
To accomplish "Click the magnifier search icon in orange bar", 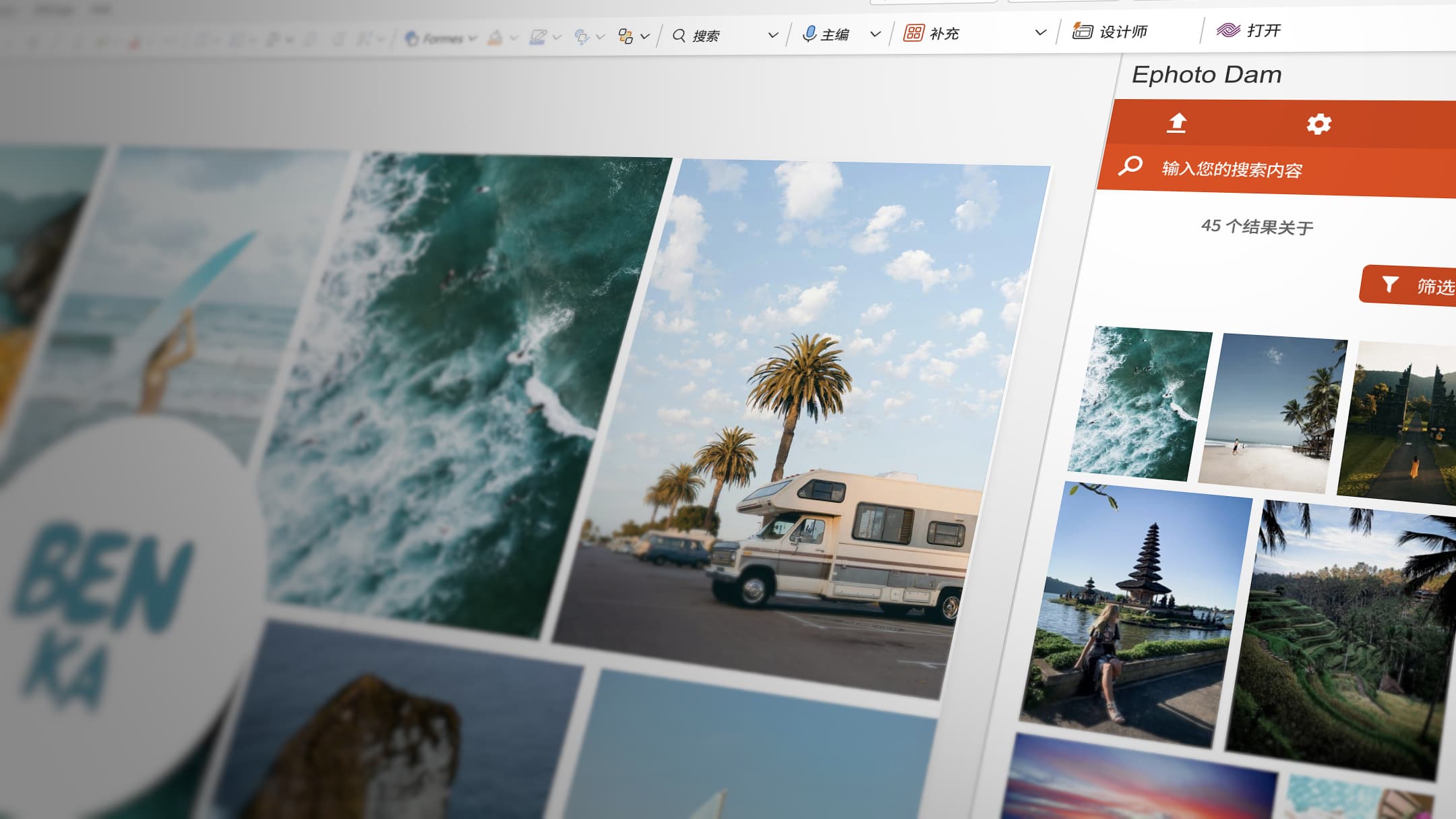I will 1130,165.
